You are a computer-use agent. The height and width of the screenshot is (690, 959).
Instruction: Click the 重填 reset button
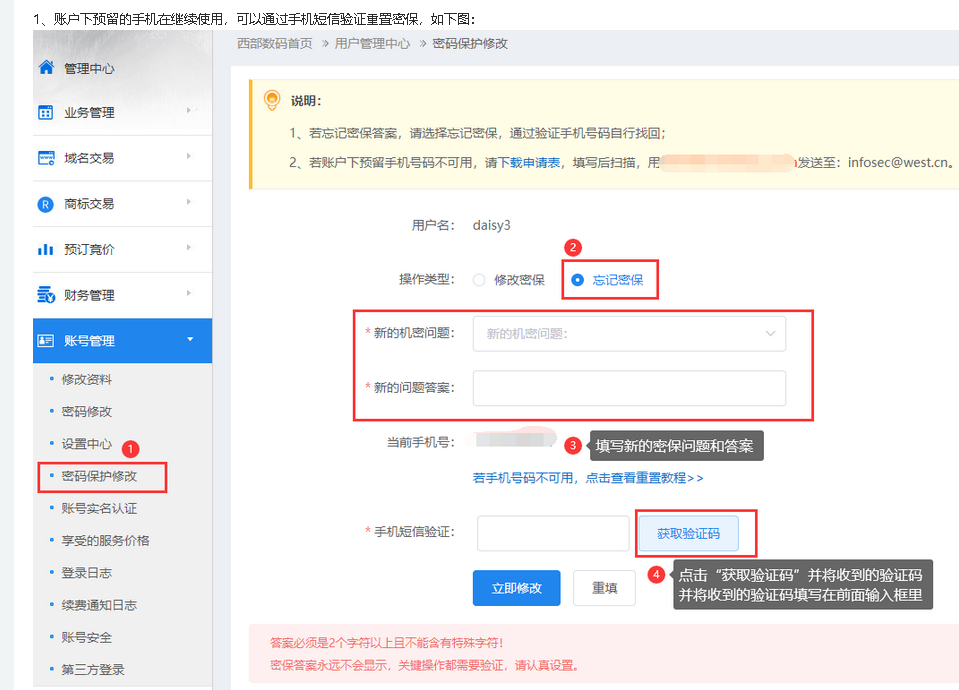coord(604,588)
